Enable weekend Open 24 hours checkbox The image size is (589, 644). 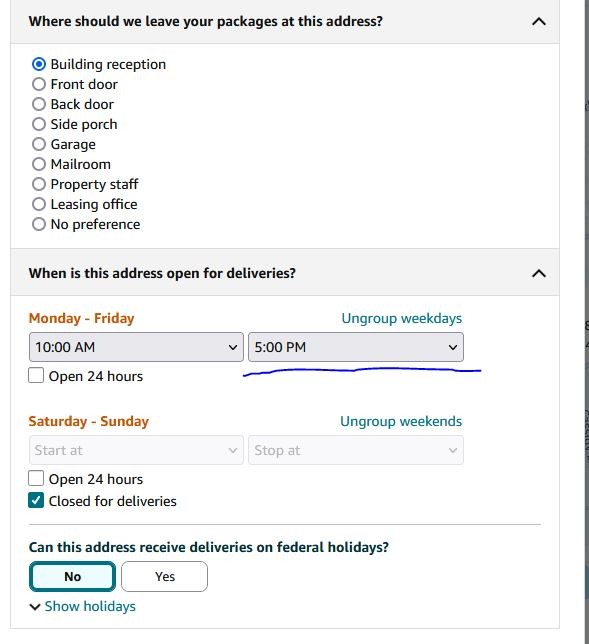36,478
